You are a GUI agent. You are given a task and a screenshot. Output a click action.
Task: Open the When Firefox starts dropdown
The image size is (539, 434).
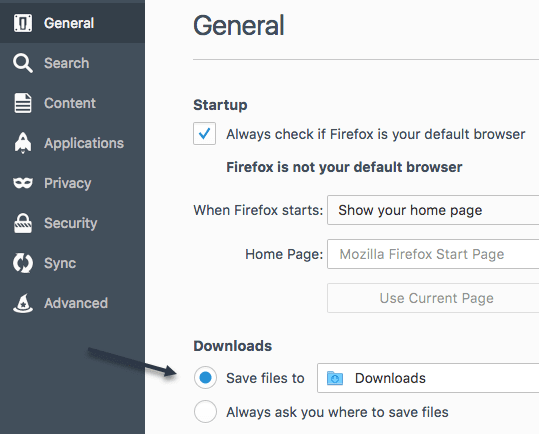[433, 210]
